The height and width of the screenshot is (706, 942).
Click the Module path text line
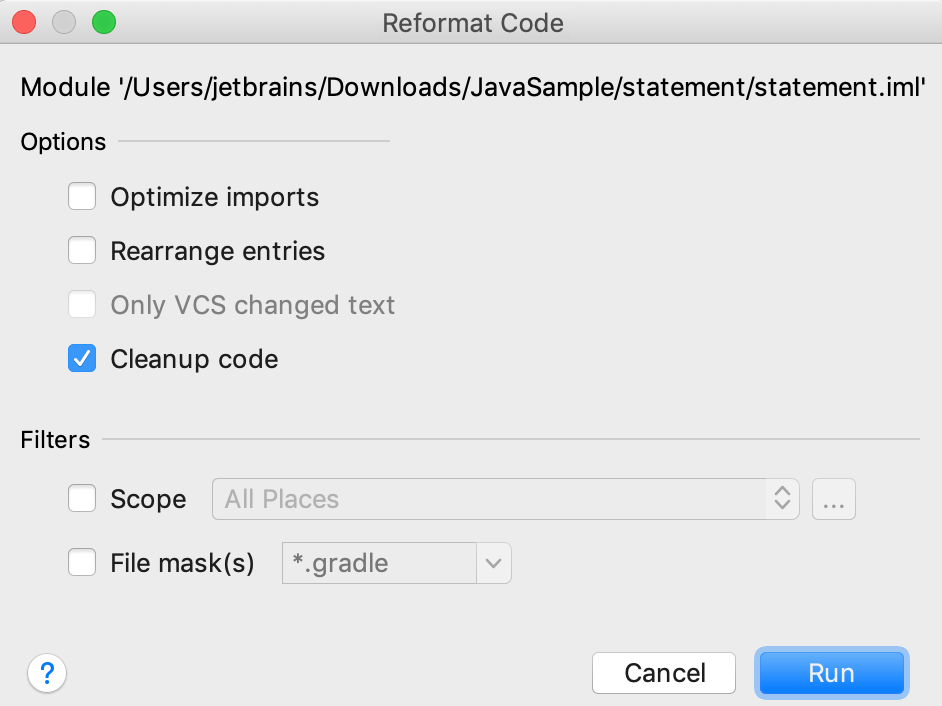[473, 88]
